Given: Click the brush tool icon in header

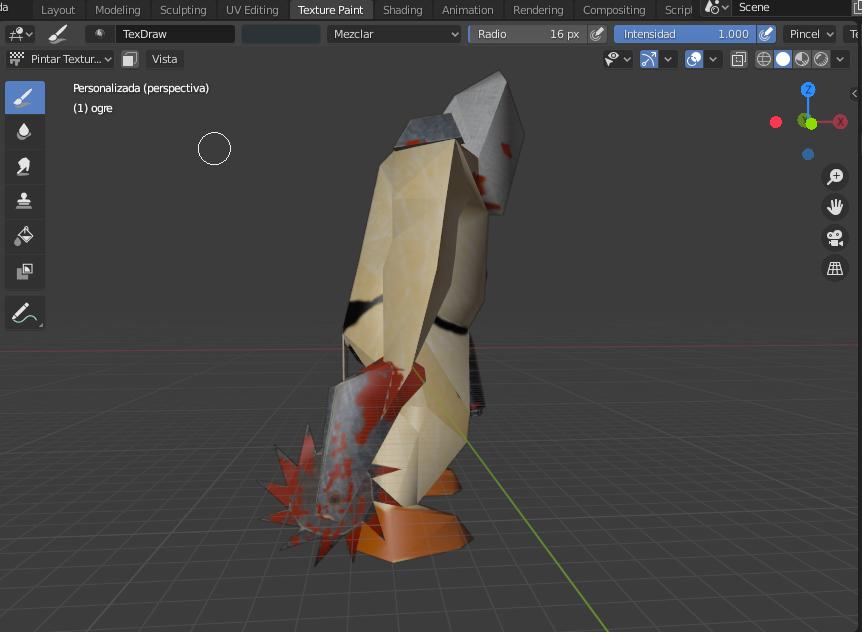Looking at the screenshot, I should click(58, 34).
